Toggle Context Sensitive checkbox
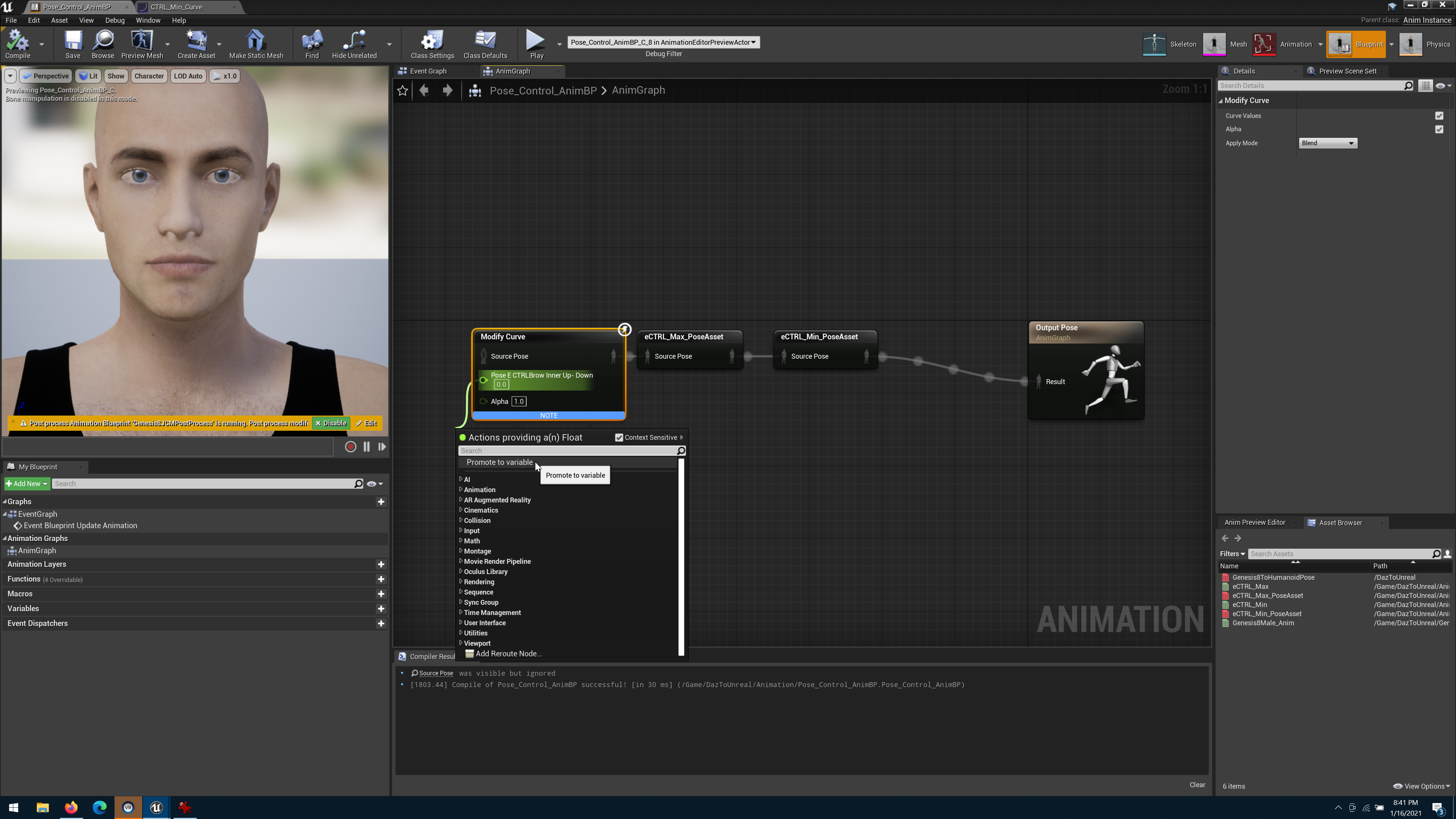Viewport: 1456px width, 819px height. click(x=619, y=437)
